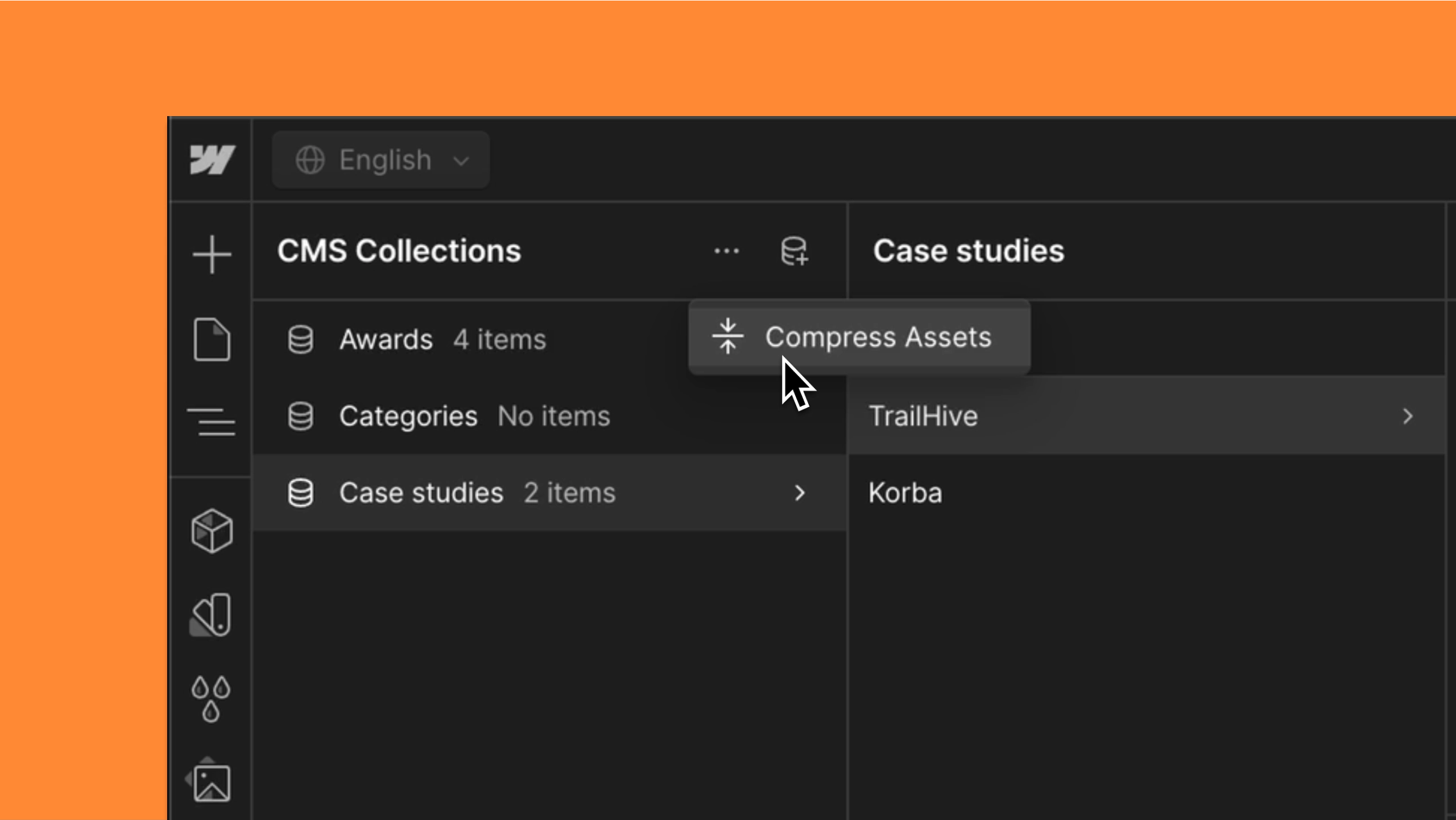Open the Pages panel
The height and width of the screenshot is (820, 1456).
point(211,340)
